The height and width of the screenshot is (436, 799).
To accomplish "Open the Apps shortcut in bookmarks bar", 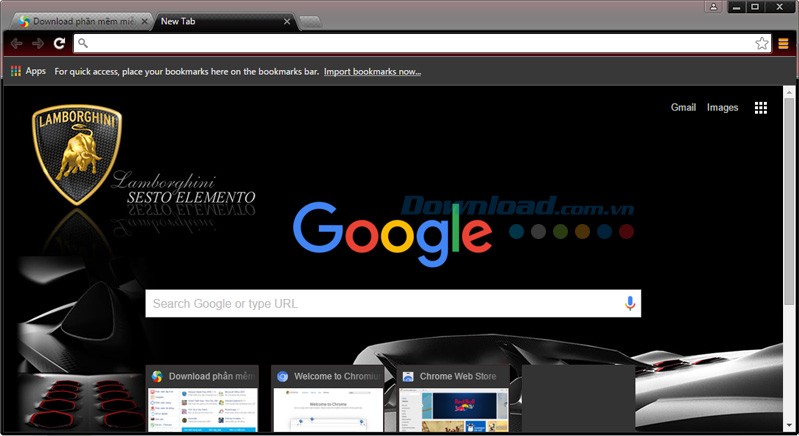I will [29, 71].
